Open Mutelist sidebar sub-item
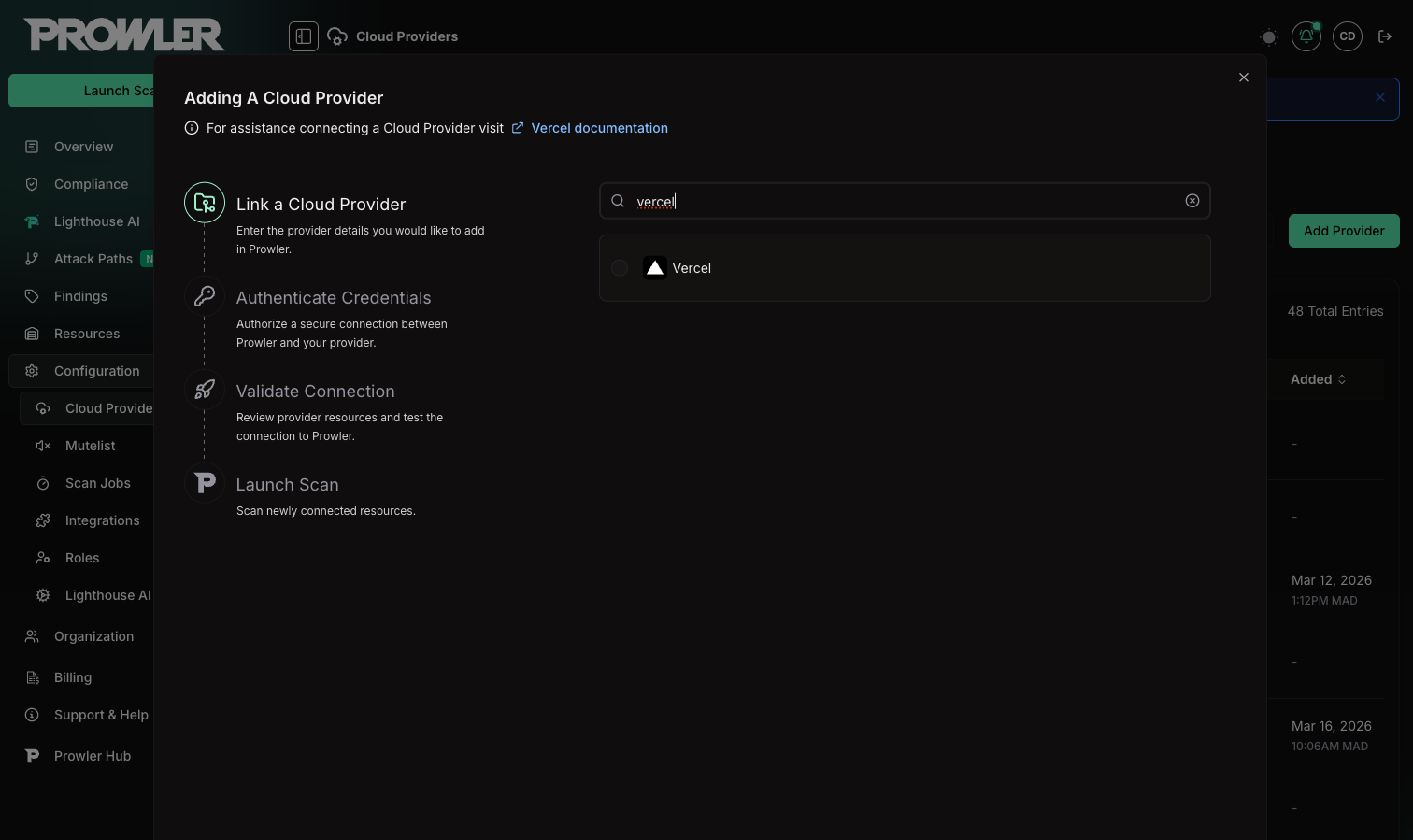Image resolution: width=1413 pixels, height=840 pixels. click(90, 446)
